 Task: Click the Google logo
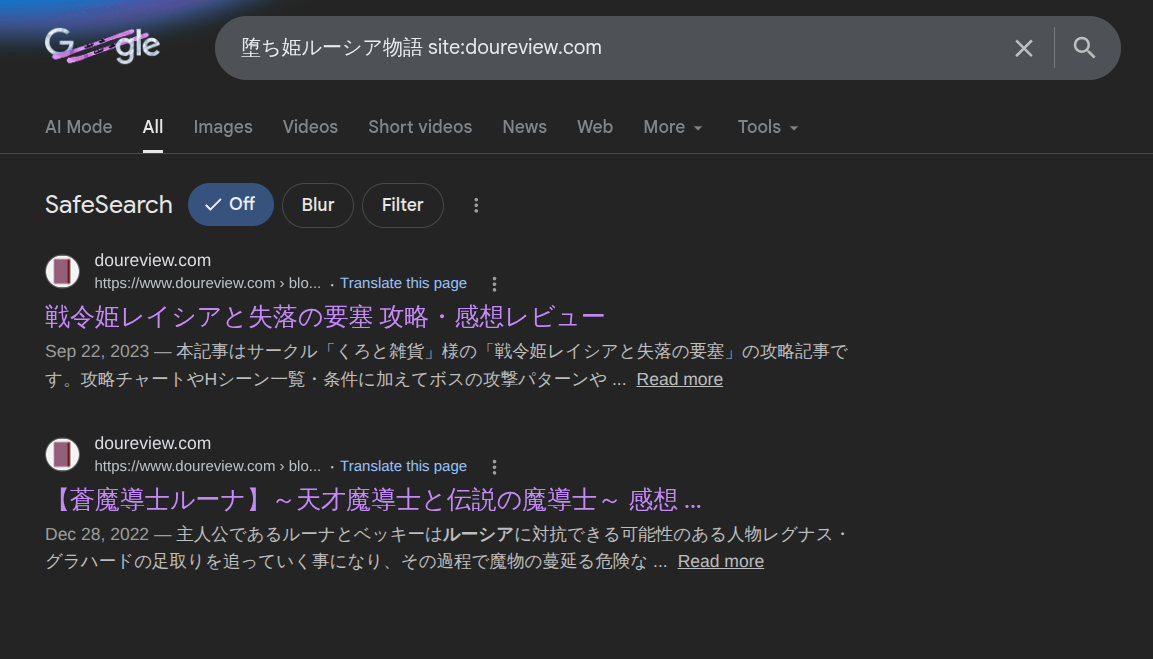[x=102, y=46]
